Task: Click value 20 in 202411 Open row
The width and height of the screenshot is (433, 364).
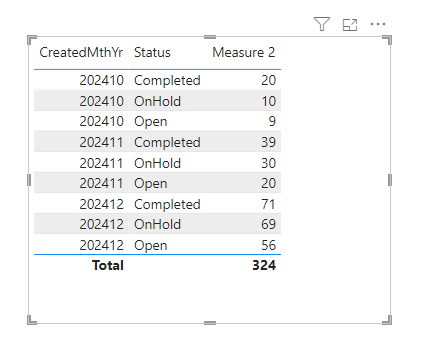Action: click(x=268, y=183)
